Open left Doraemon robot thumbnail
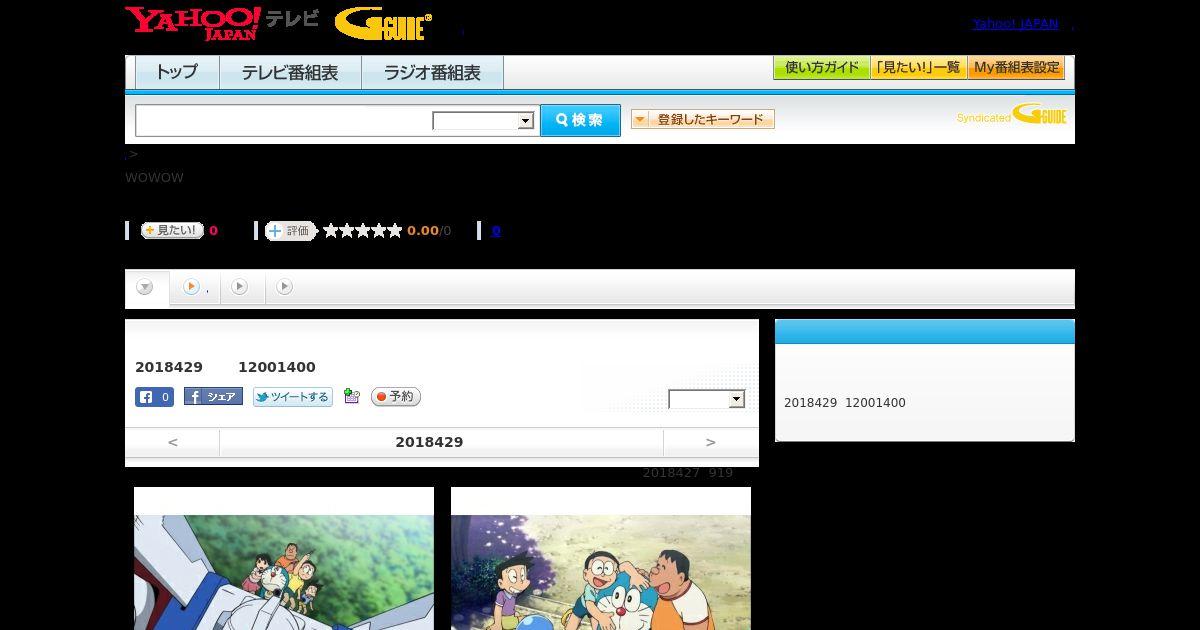Image resolution: width=1200 pixels, height=630 pixels. tap(284, 572)
